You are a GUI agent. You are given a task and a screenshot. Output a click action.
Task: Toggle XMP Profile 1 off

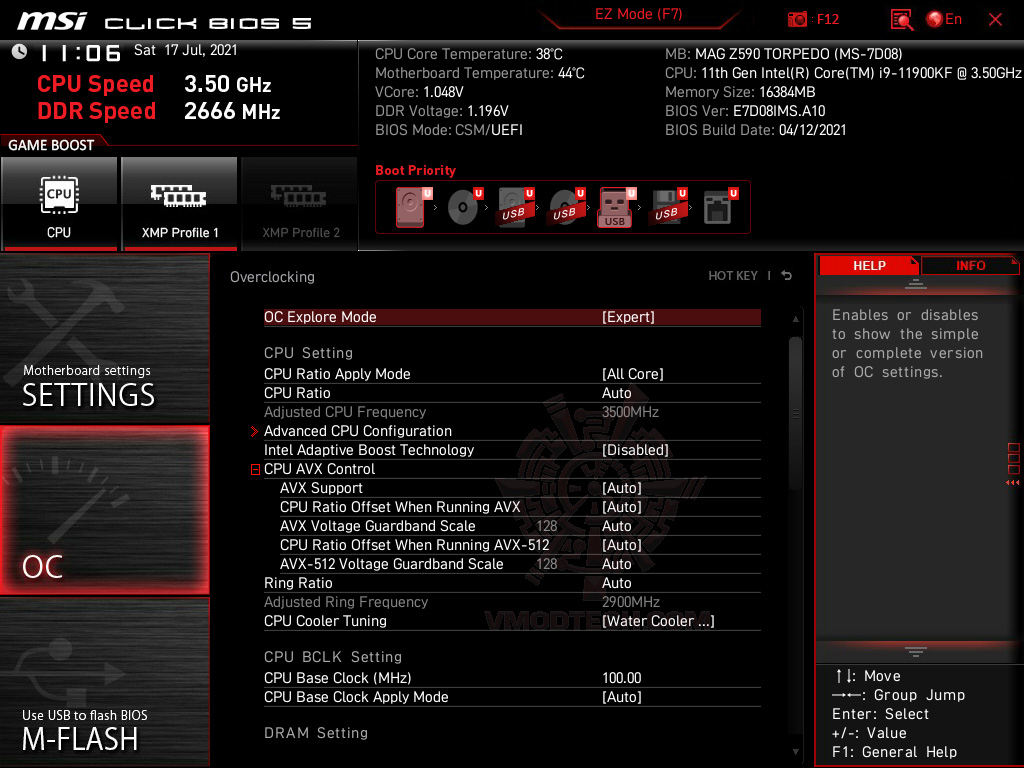pyautogui.click(x=179, y=204)
